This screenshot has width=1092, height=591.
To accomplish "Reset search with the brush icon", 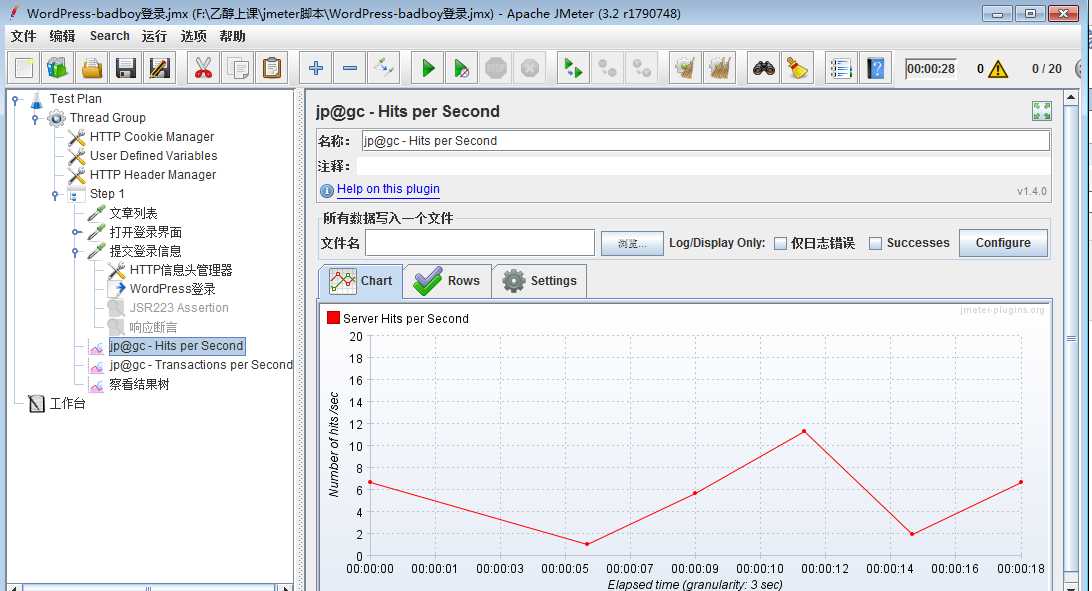I will tap(797, 68).
